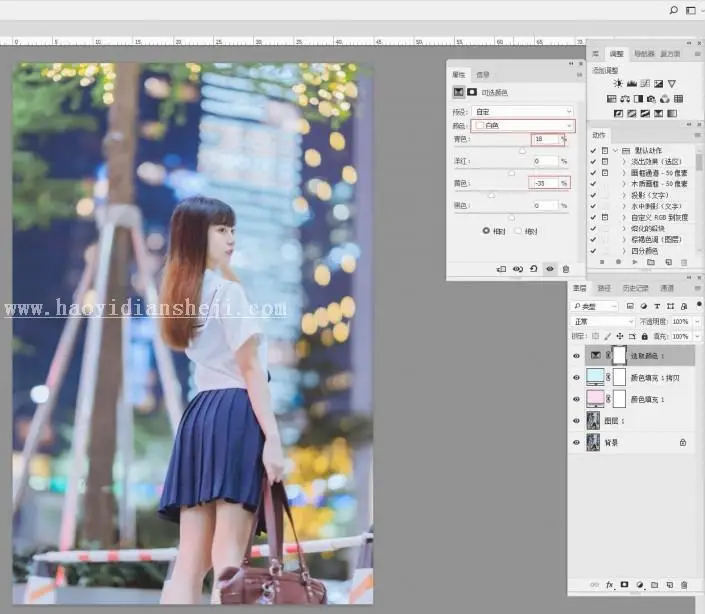Switch to the Paths tab
Viewport: 705px width, 614px height.
604,288
